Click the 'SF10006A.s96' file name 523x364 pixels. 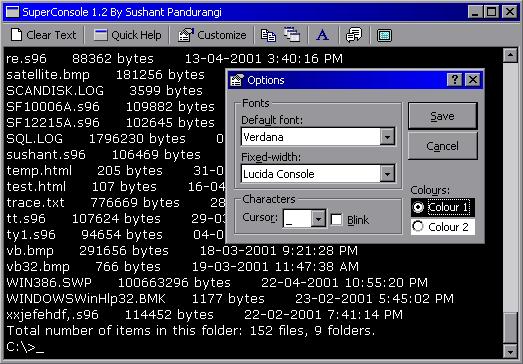click(53, 106)
